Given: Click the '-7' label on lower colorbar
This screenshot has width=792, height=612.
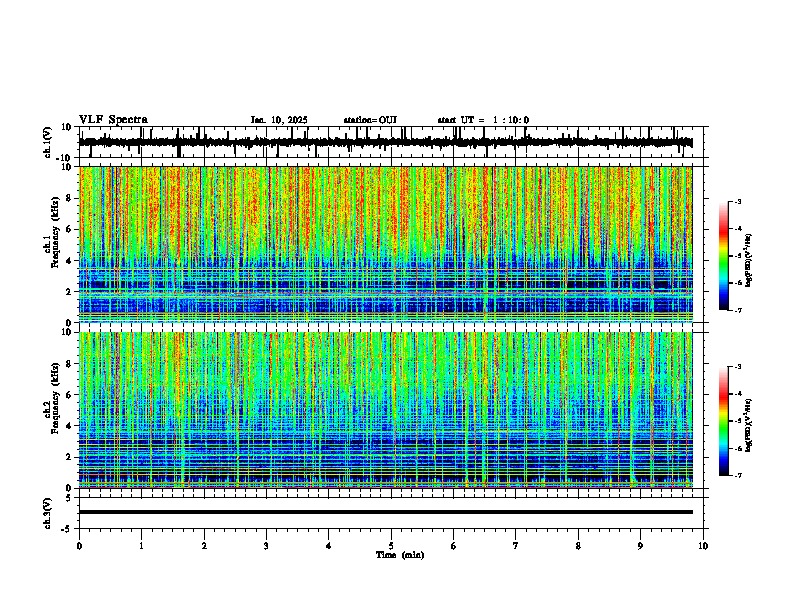Looking at the screenshot, I should pyautogui.click(x=738, y=476).
